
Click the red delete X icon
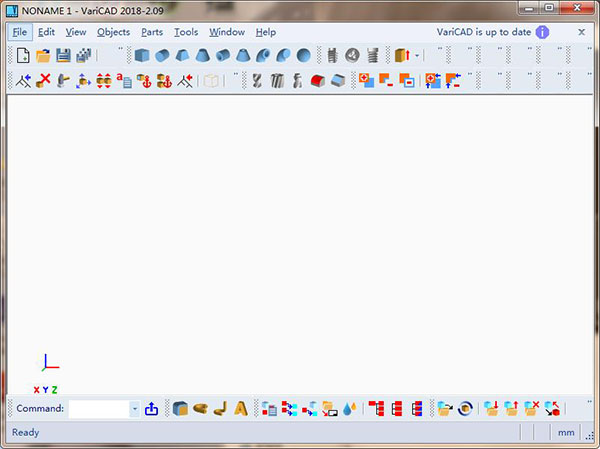(43, 80)
